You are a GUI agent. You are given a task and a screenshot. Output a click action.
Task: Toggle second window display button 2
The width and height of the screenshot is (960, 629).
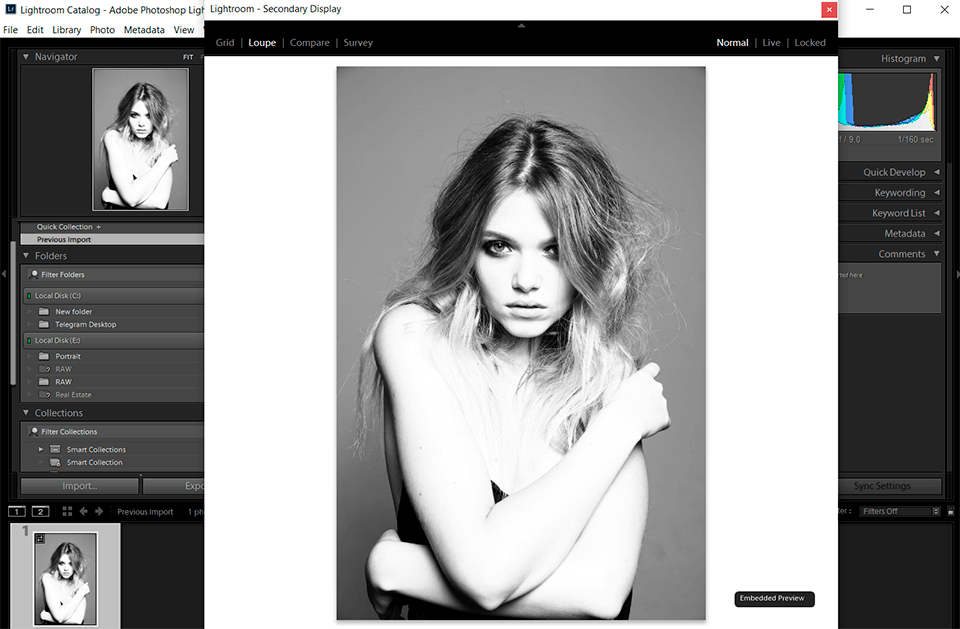coord(40,511)
